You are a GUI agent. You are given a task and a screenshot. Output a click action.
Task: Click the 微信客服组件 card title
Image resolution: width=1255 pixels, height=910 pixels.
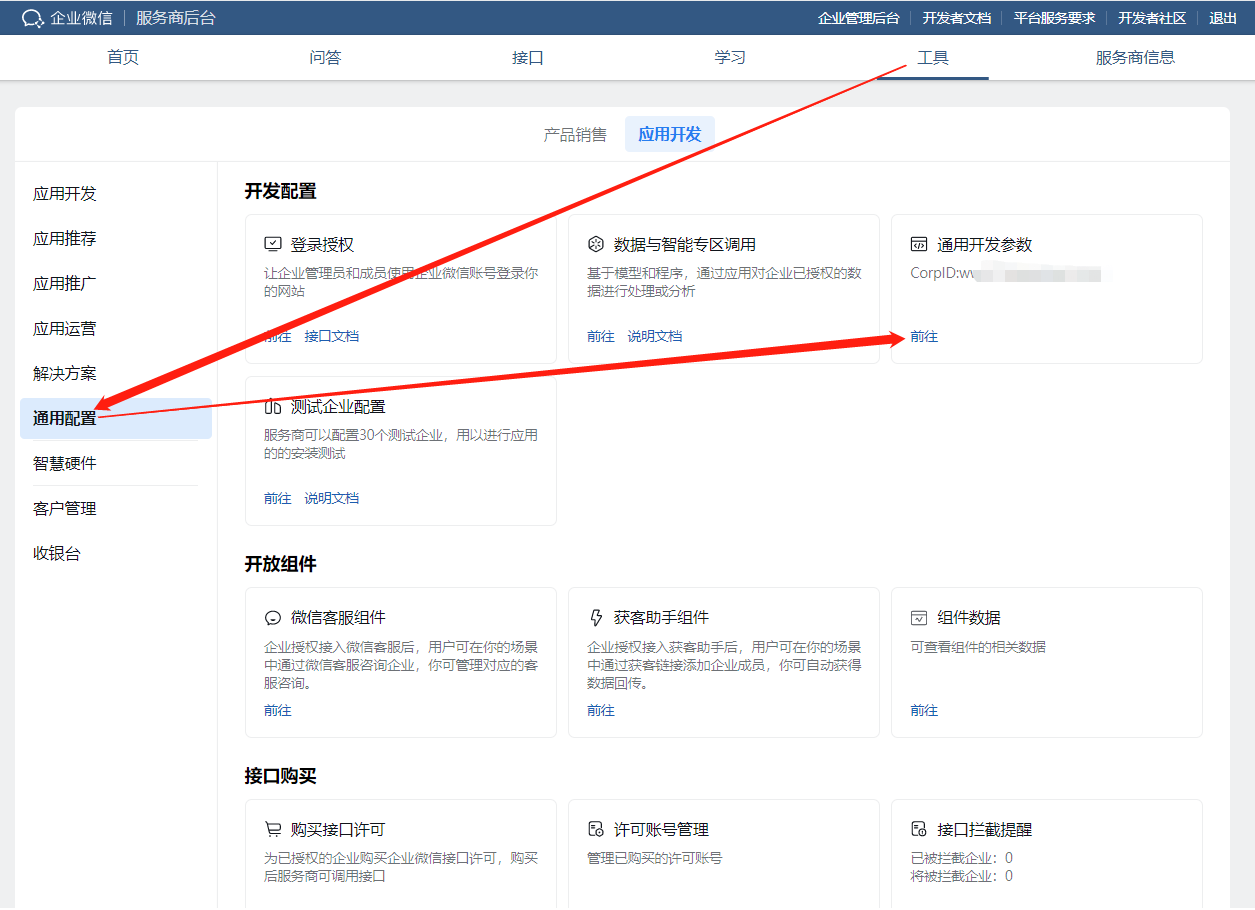338,618
